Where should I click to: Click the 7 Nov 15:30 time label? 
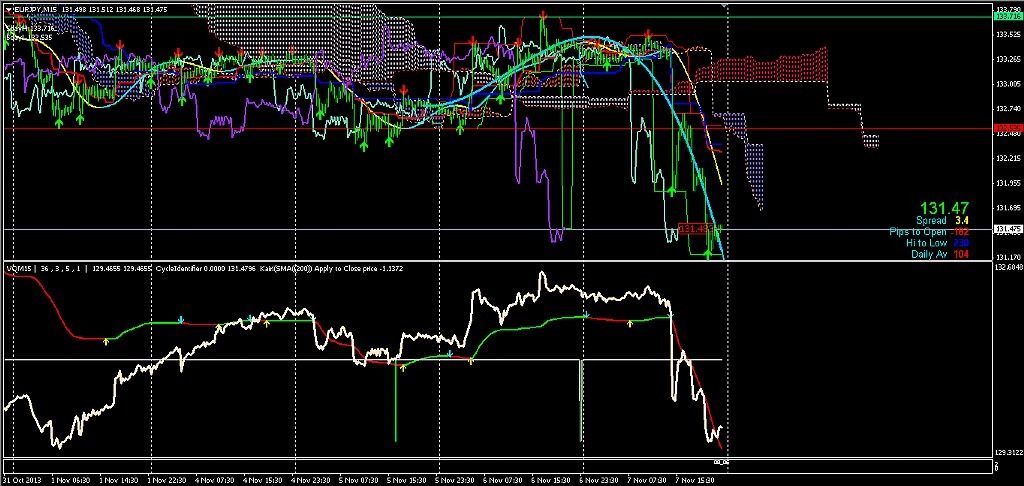tap(694, 479)
